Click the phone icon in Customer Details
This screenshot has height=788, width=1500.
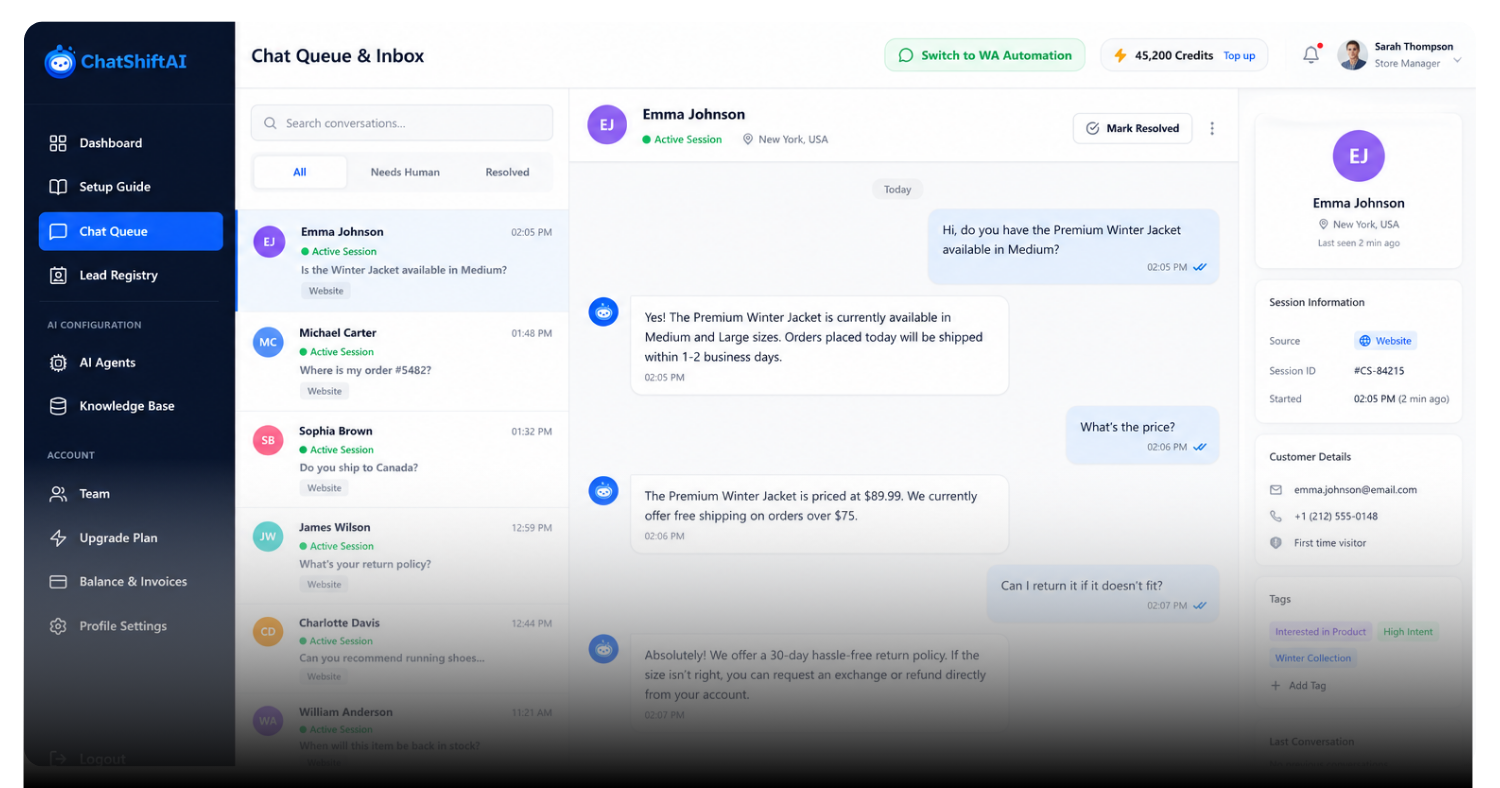pos(1276,516)
